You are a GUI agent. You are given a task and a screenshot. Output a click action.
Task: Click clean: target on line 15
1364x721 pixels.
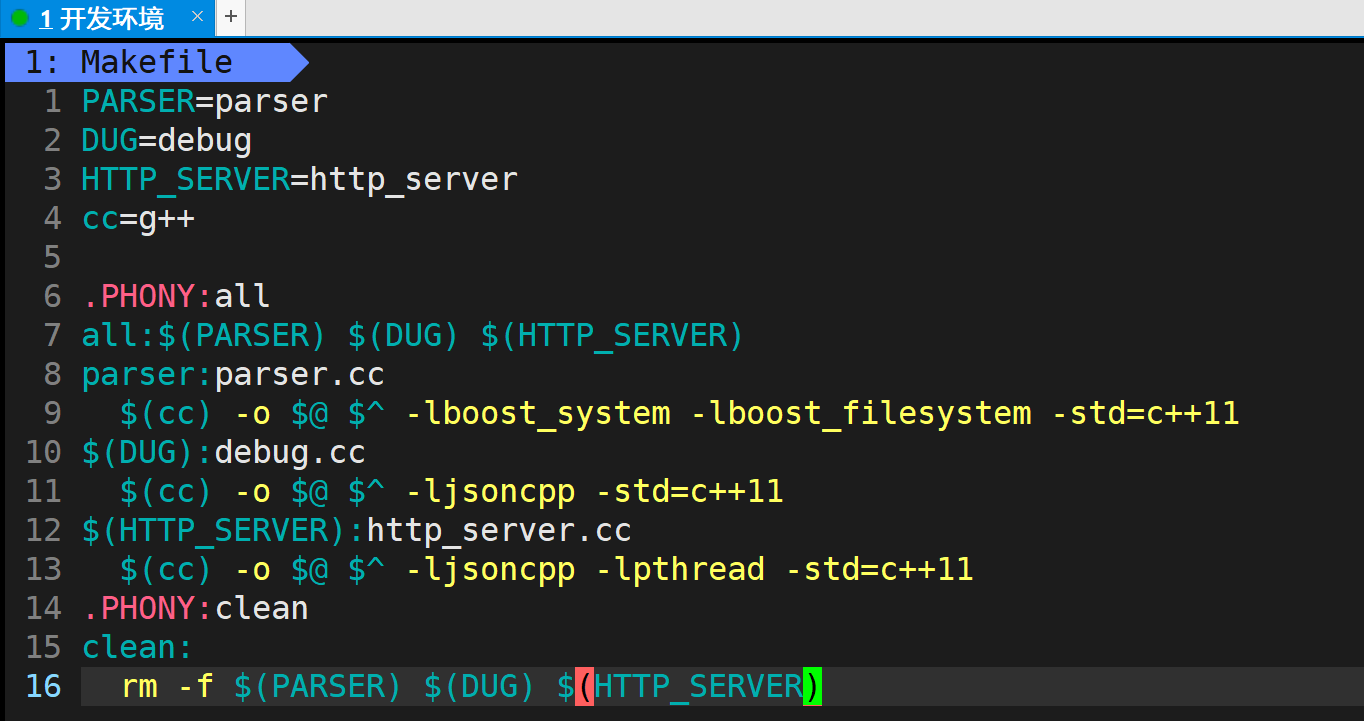[x=138, y=647]
